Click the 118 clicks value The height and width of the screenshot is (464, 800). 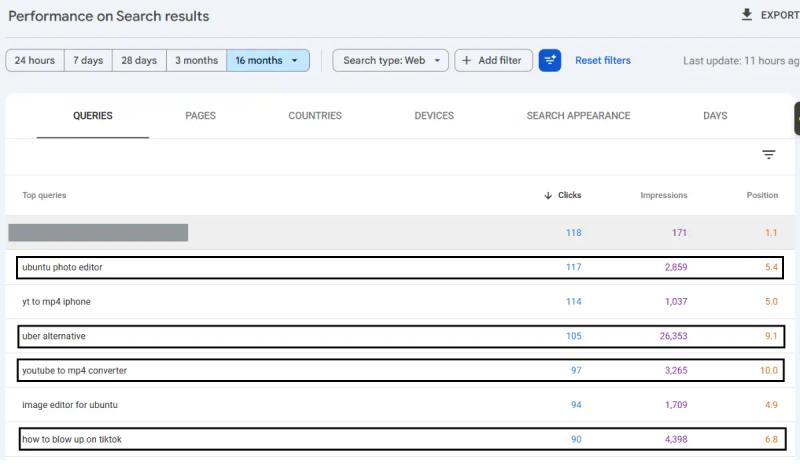[573, 233]
